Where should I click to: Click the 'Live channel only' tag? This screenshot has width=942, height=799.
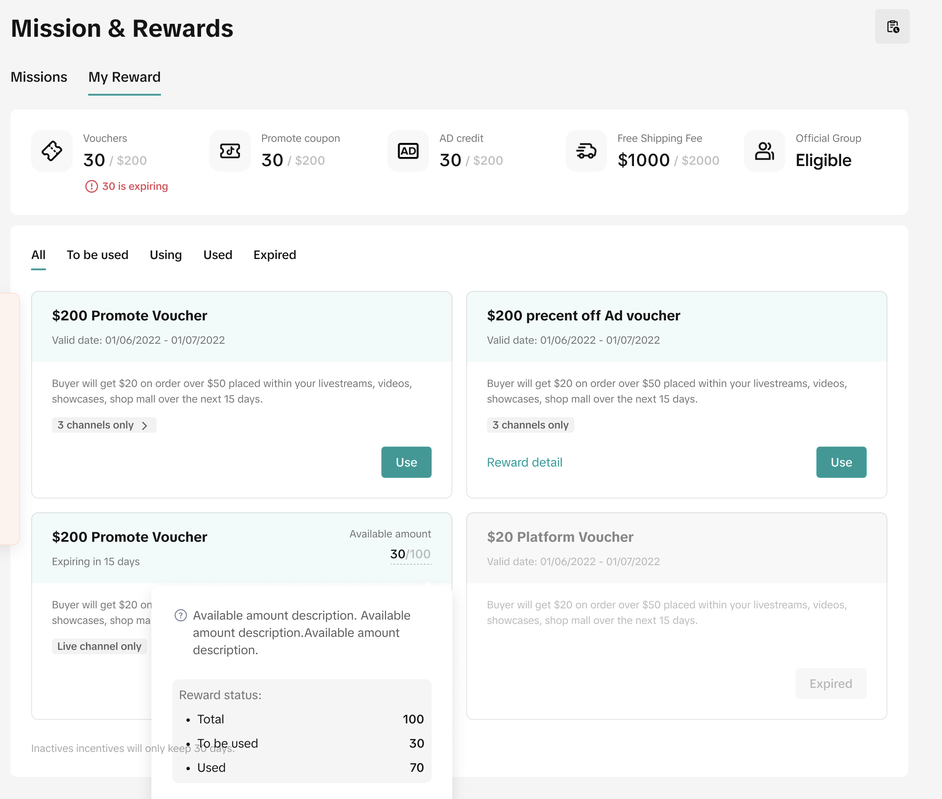pyautogui.click(x=99, y=646)
